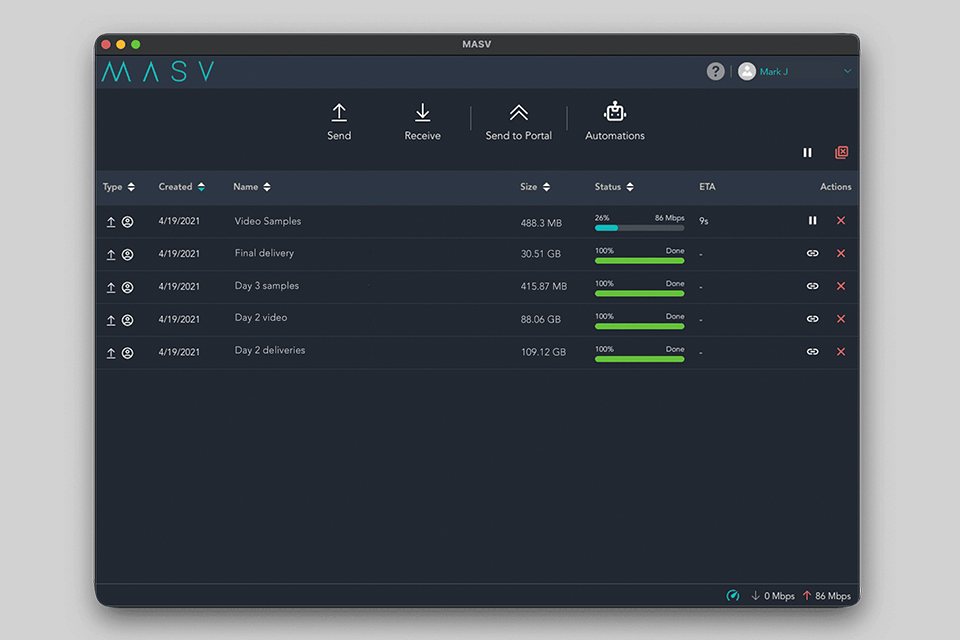Pause all transfers button above table
Screen dimensions: 960x640
pyautogui.click(x=808, y=153)
